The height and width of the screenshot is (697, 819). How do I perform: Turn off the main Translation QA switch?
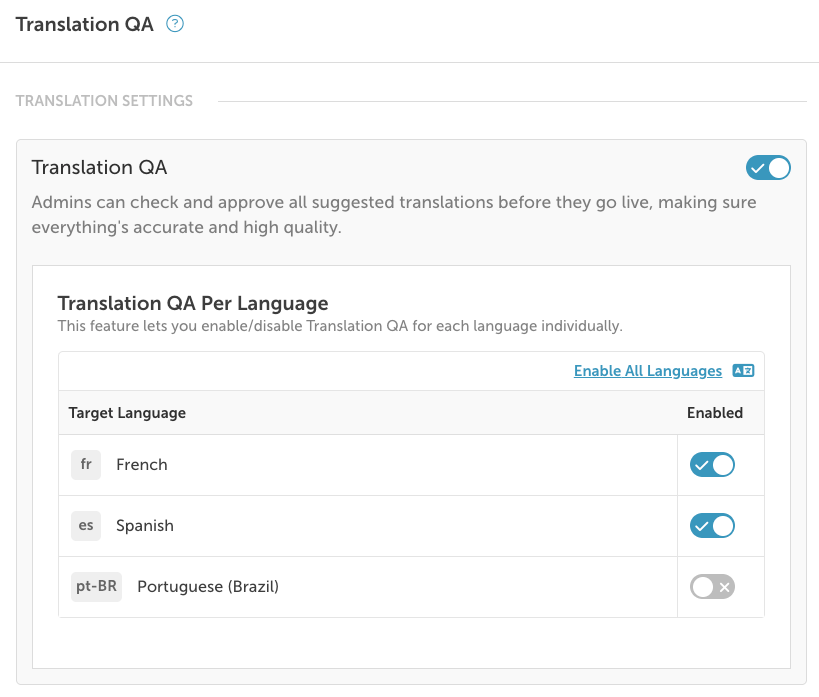769,168
